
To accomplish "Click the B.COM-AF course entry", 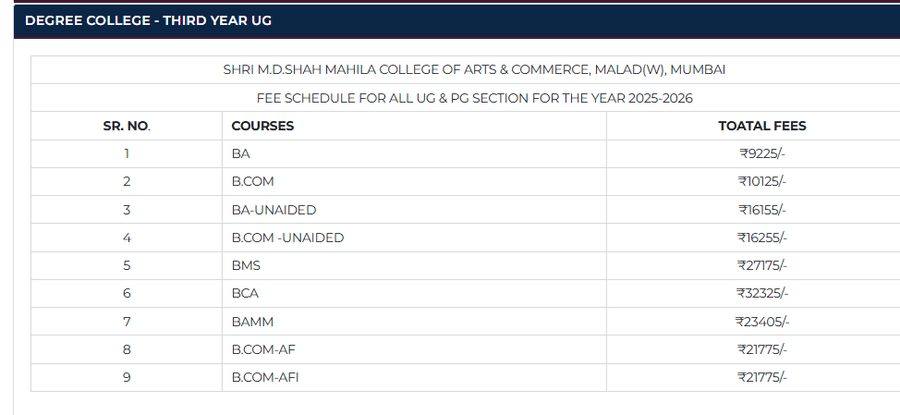I will click(263, 349).
